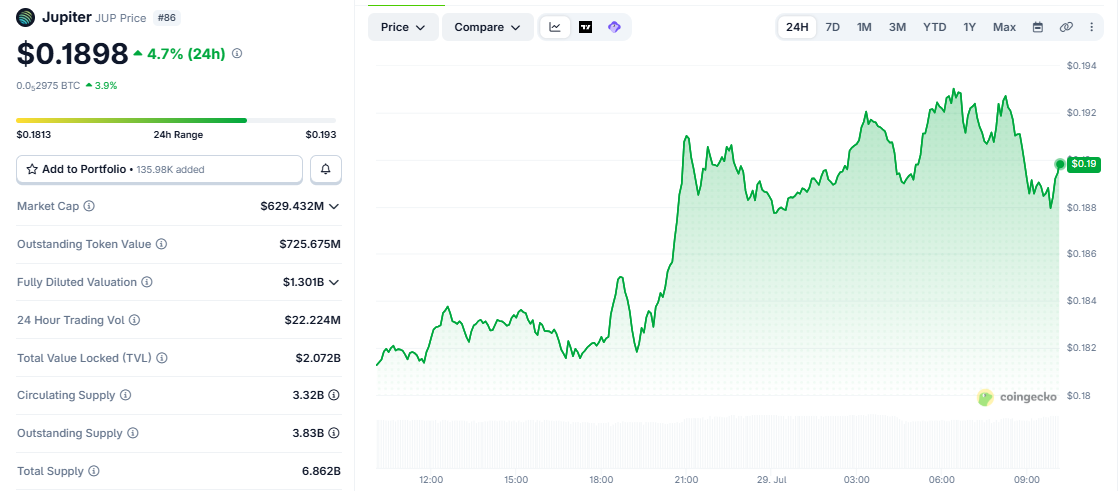This screenshot has height=491, width=1119.
Task: Click info icon beside the 3.32B value
Action: click(334, 395)
